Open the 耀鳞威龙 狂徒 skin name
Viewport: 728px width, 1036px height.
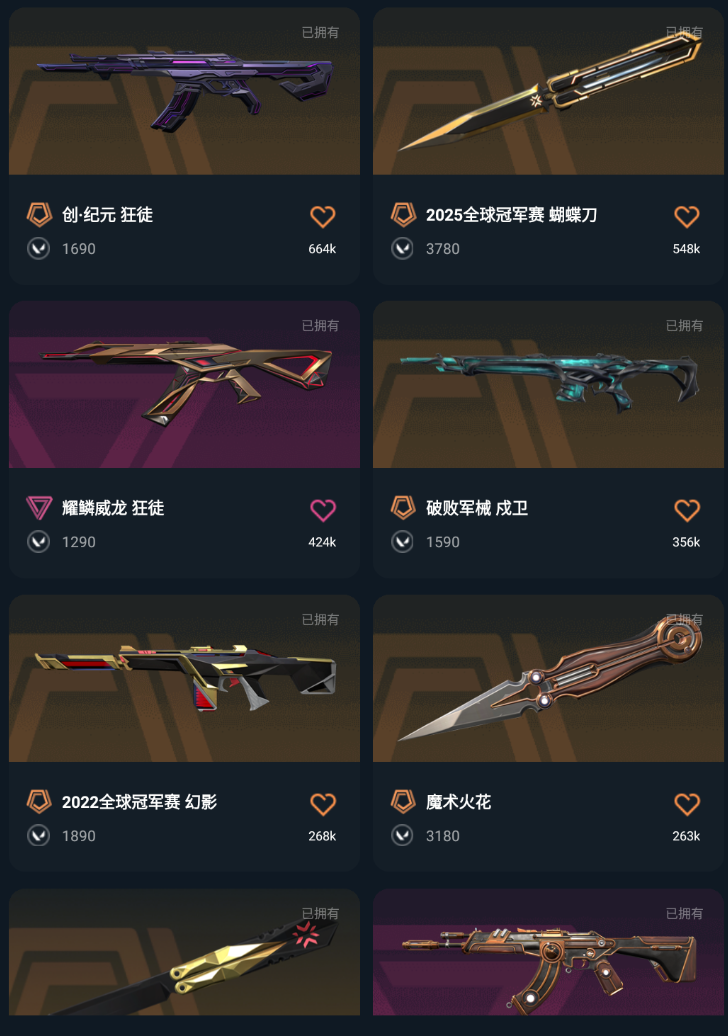pos(113,508)
